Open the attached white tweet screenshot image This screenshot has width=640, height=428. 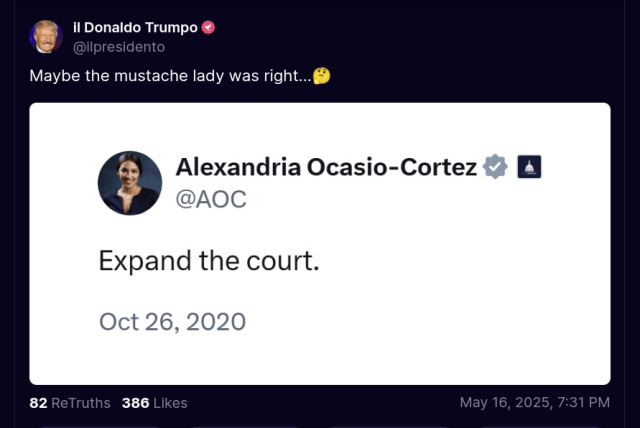click(320, 244)
